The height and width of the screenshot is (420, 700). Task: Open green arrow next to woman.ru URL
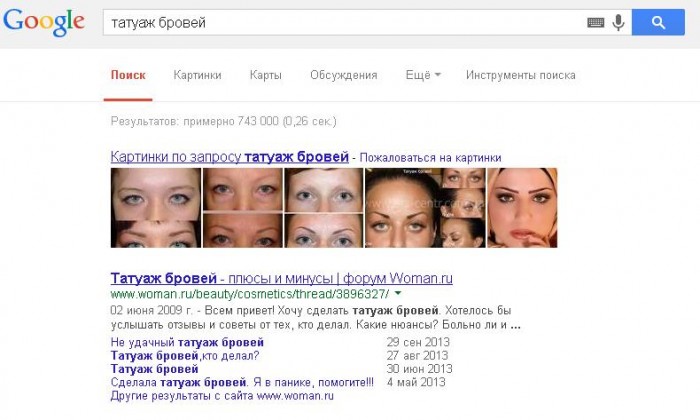[x=398, y=294]
